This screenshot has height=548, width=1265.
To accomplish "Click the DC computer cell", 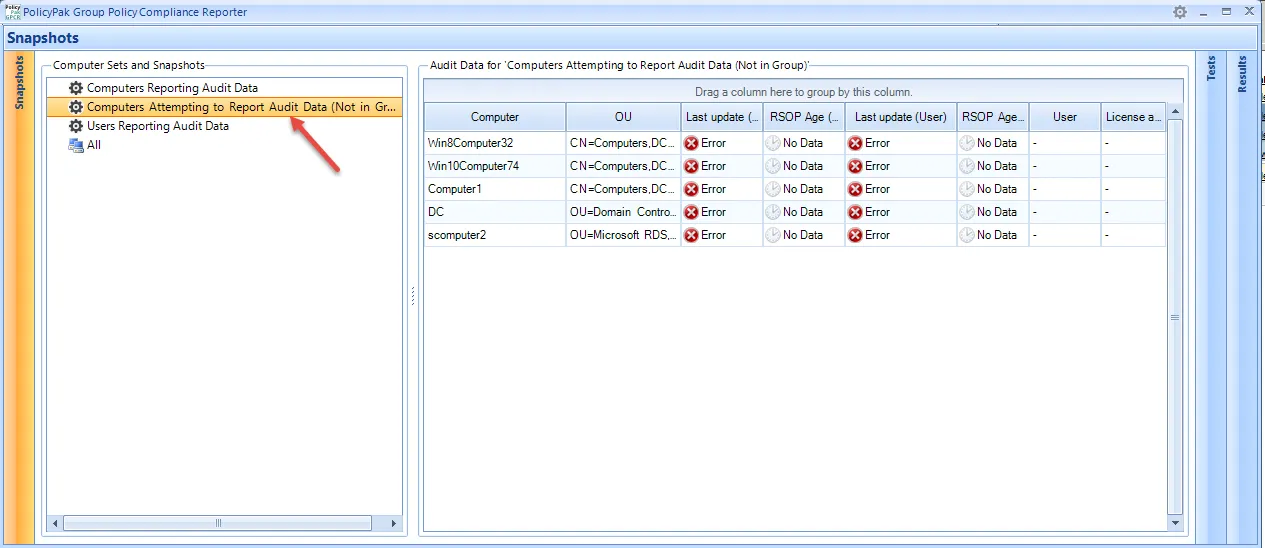I will pos(495,212).
